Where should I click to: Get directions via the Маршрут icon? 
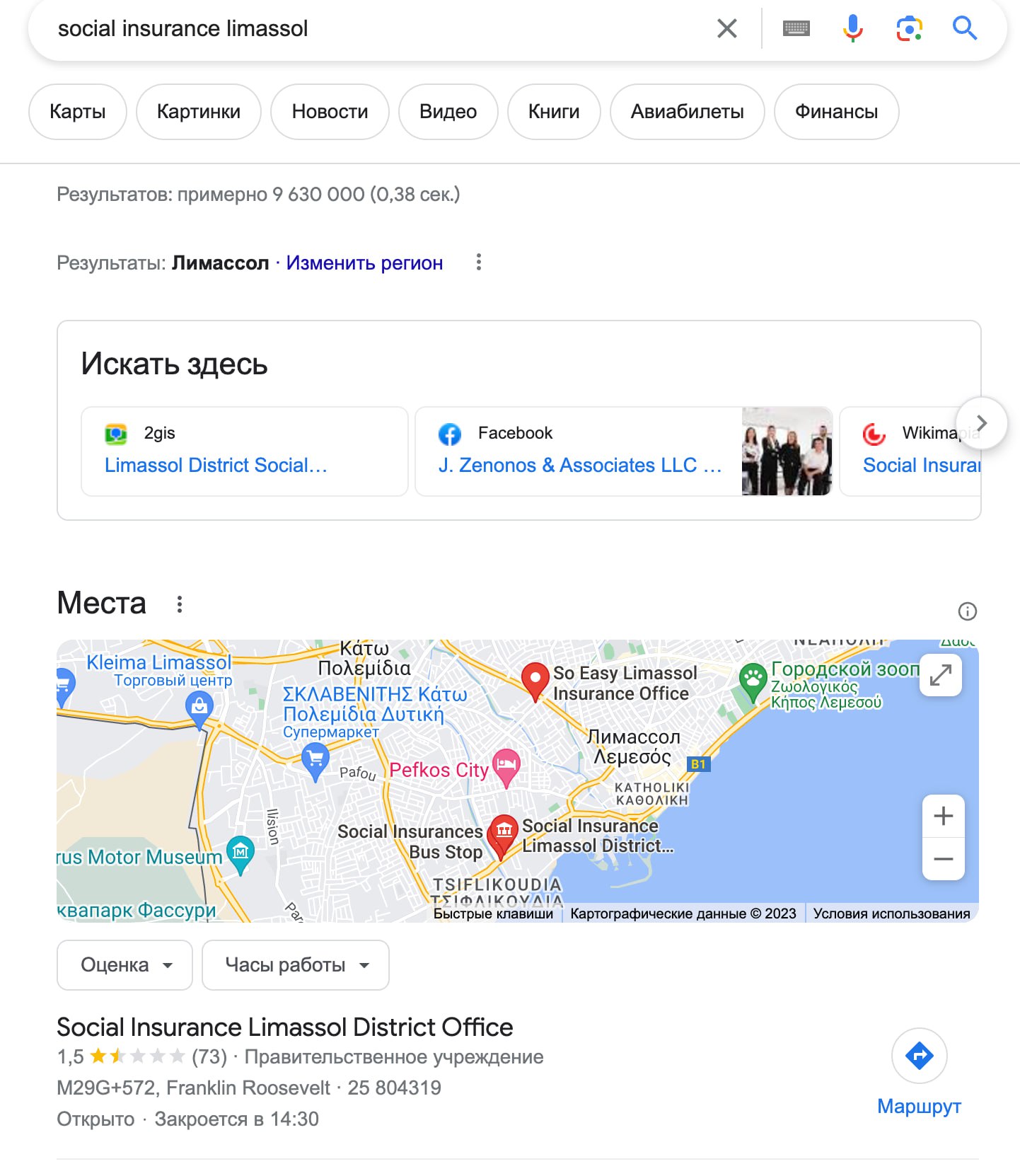coord(919,1056)
